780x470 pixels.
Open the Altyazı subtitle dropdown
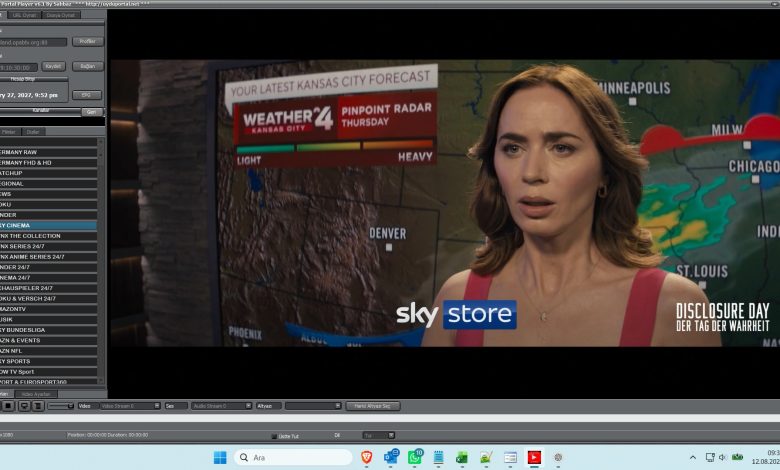[313, 406]
